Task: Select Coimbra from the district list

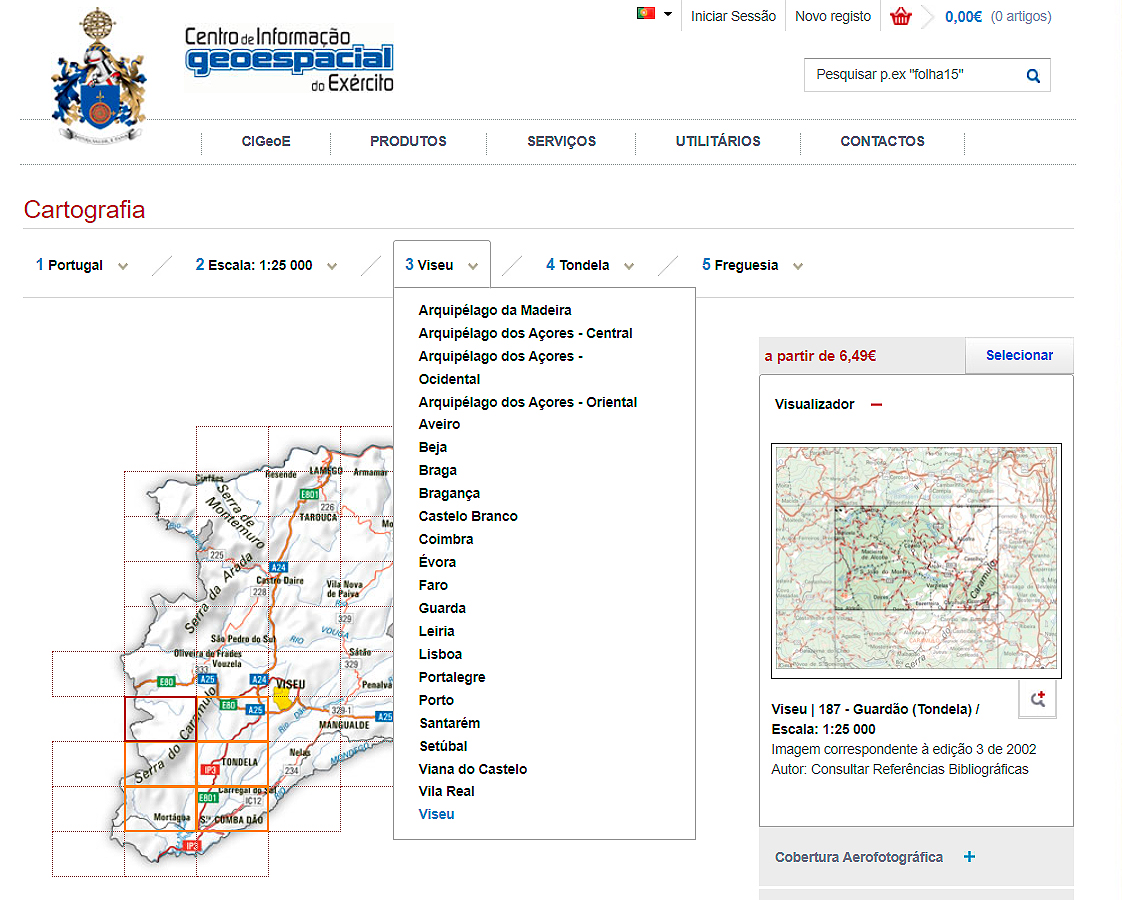Action: [x=446, y=539]
